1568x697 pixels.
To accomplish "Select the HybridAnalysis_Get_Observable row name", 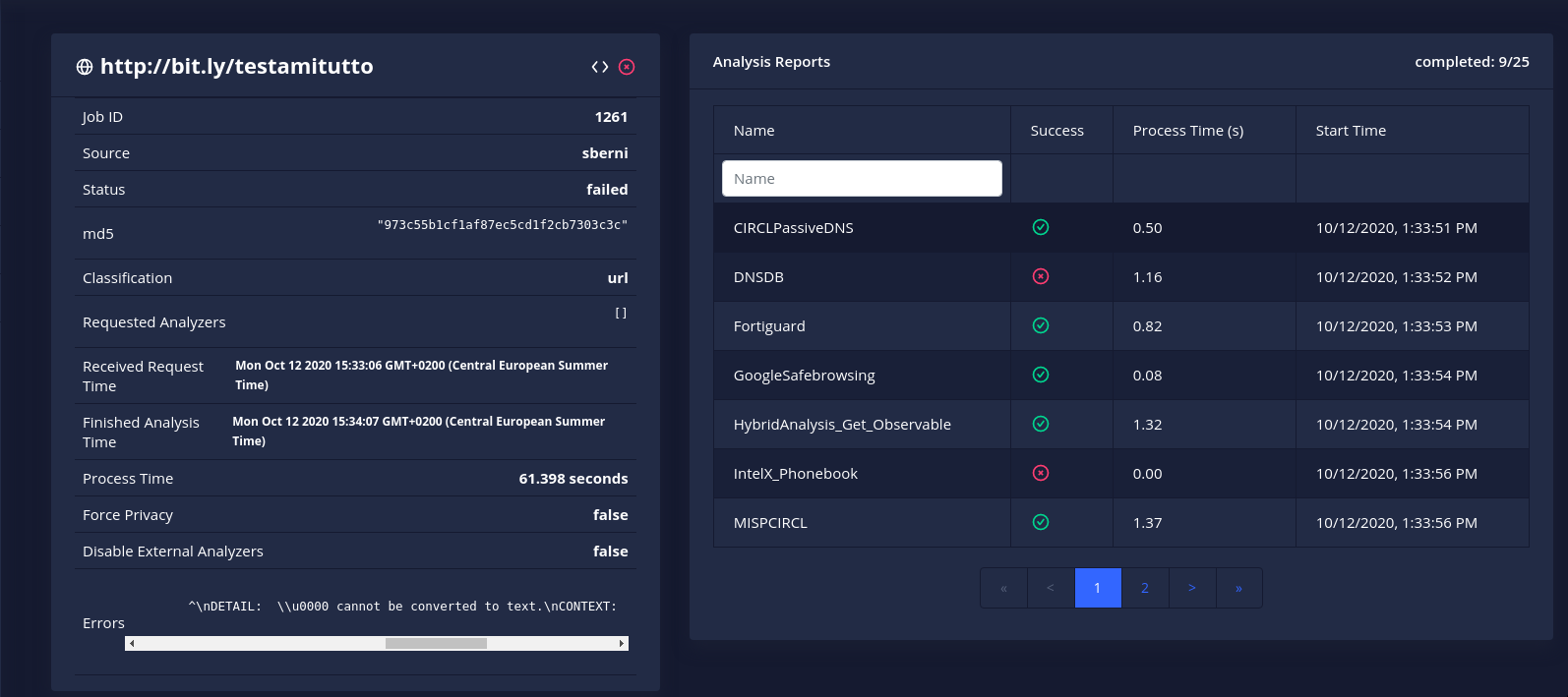I will pyautogui.click(x=842, y=425).
